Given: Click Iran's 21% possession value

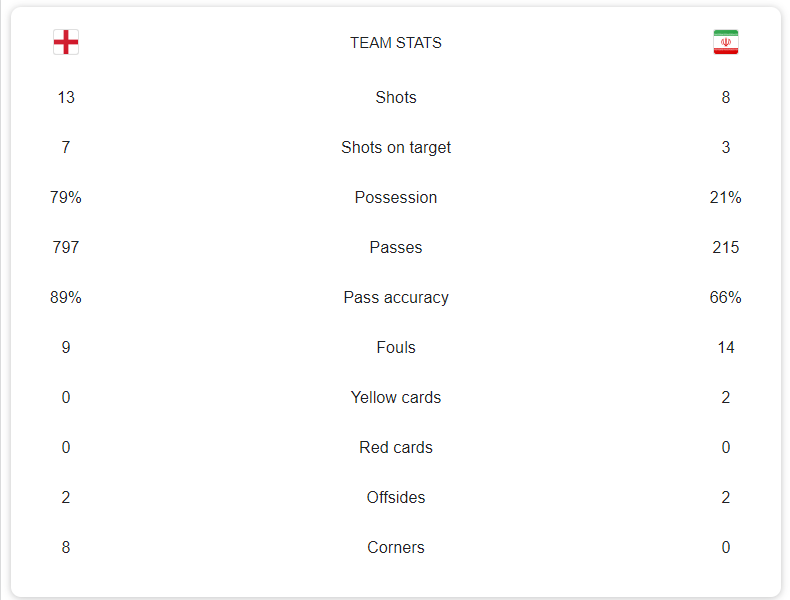Looking at the screenshot, I should (x=726, y=197).
